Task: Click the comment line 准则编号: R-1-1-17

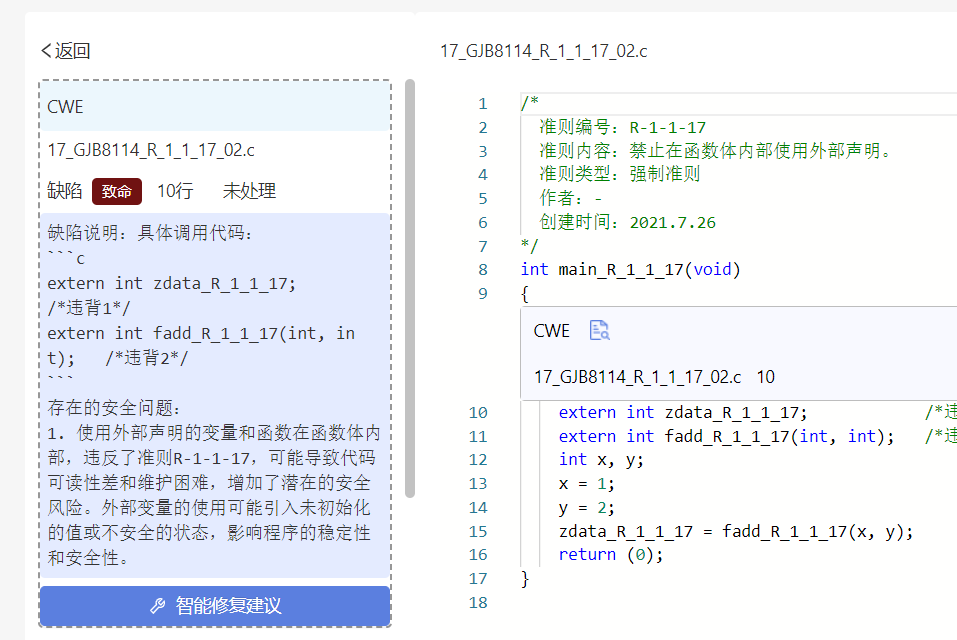Action: click(622, 127)
